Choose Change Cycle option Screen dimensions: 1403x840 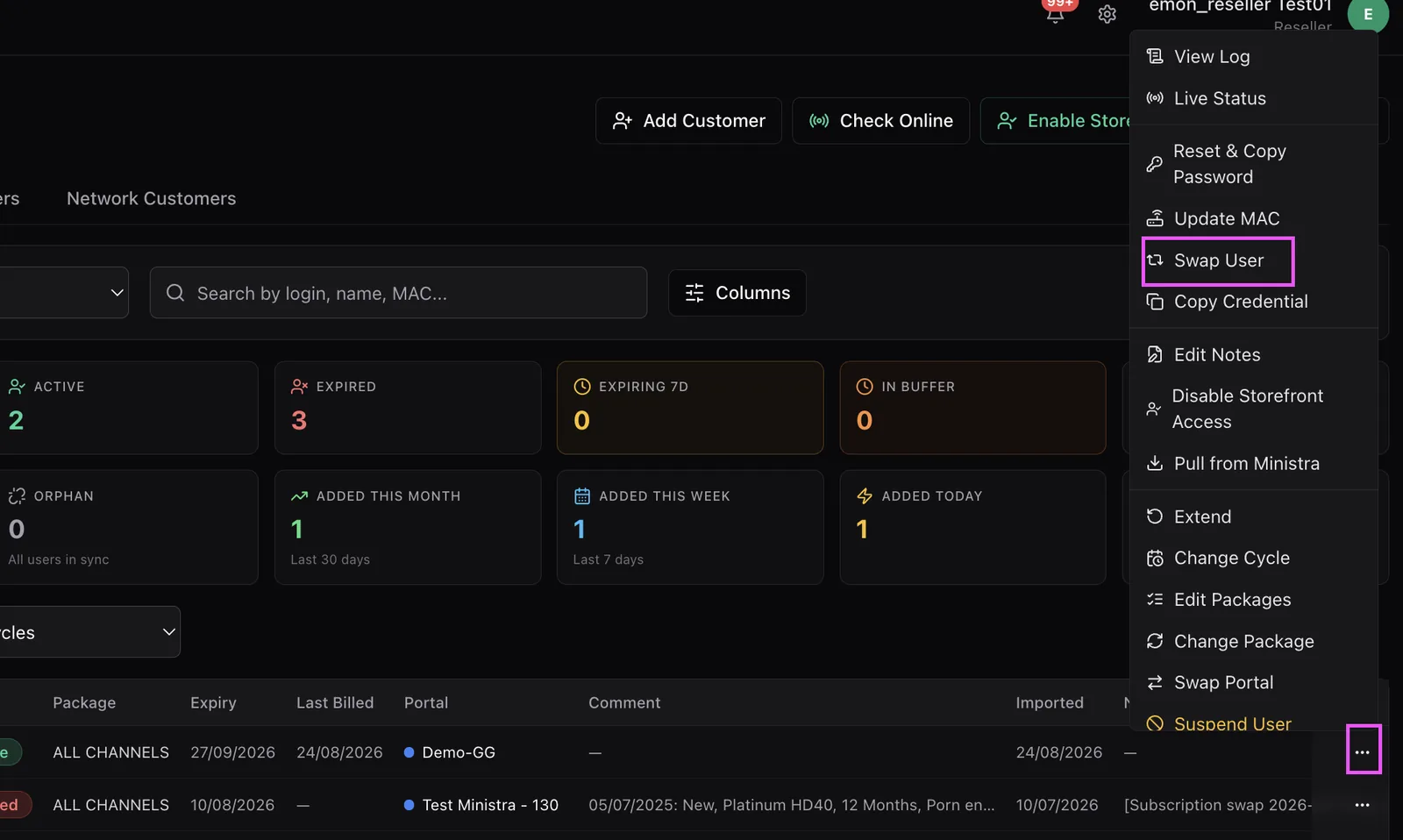[x=1254, y=558]
